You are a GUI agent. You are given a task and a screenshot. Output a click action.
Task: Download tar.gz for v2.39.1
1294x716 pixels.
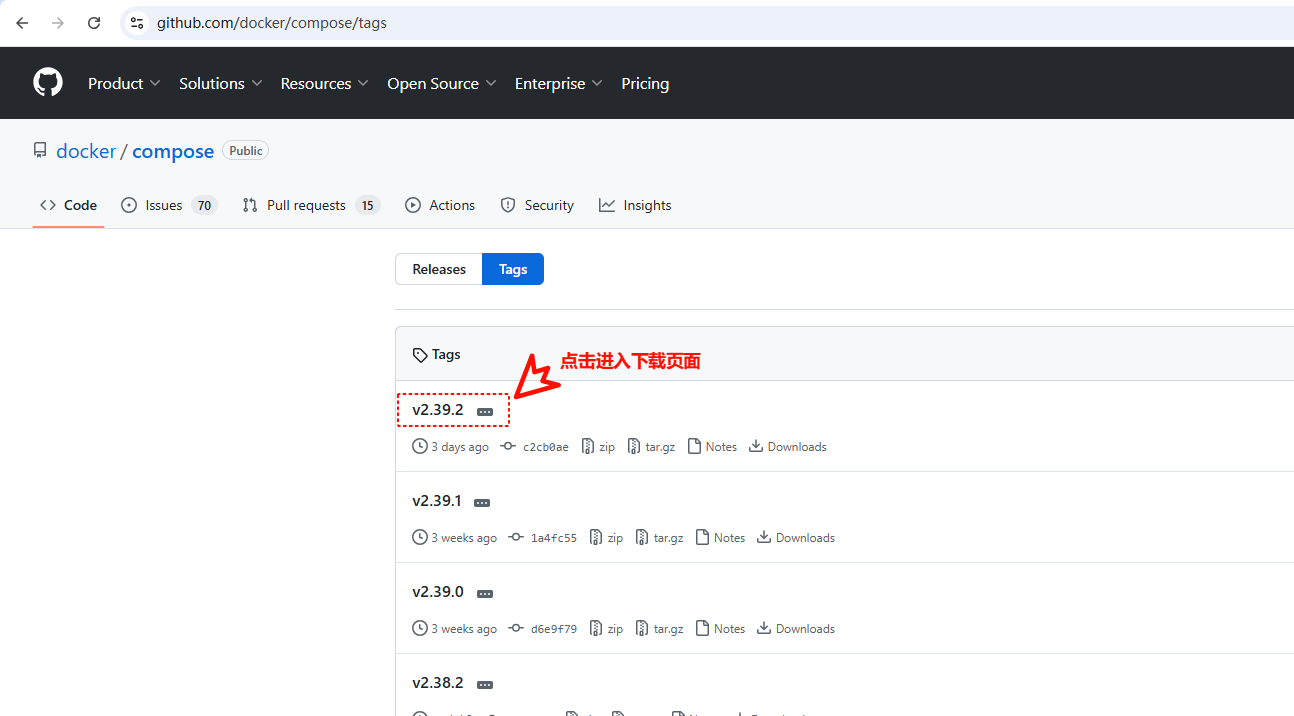[659, 538]
